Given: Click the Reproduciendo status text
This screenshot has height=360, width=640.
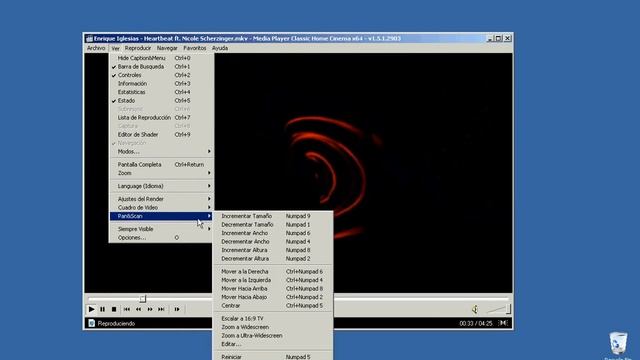Looking at the screenshot, I should click(x=116, y=323).
